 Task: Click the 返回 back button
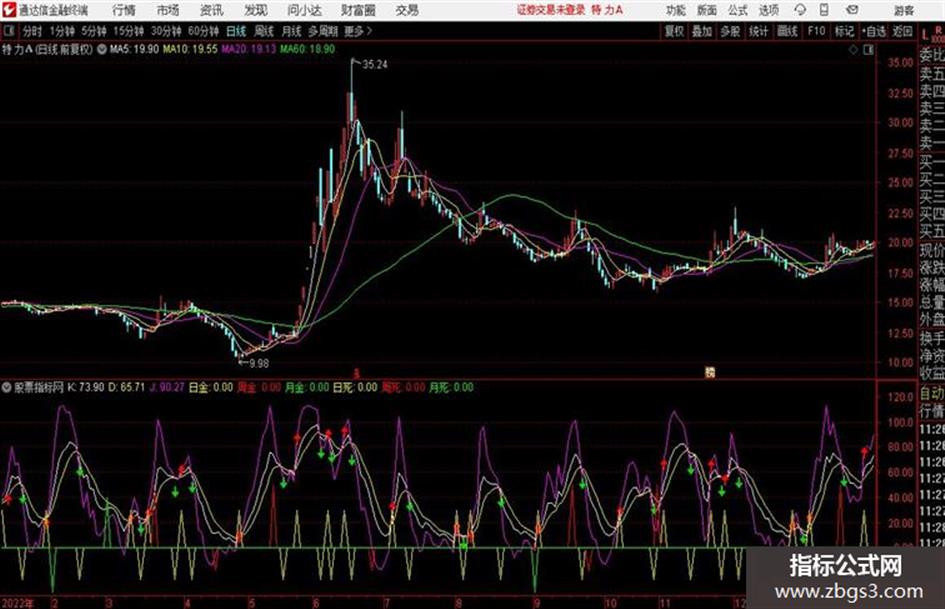[902, 31]
